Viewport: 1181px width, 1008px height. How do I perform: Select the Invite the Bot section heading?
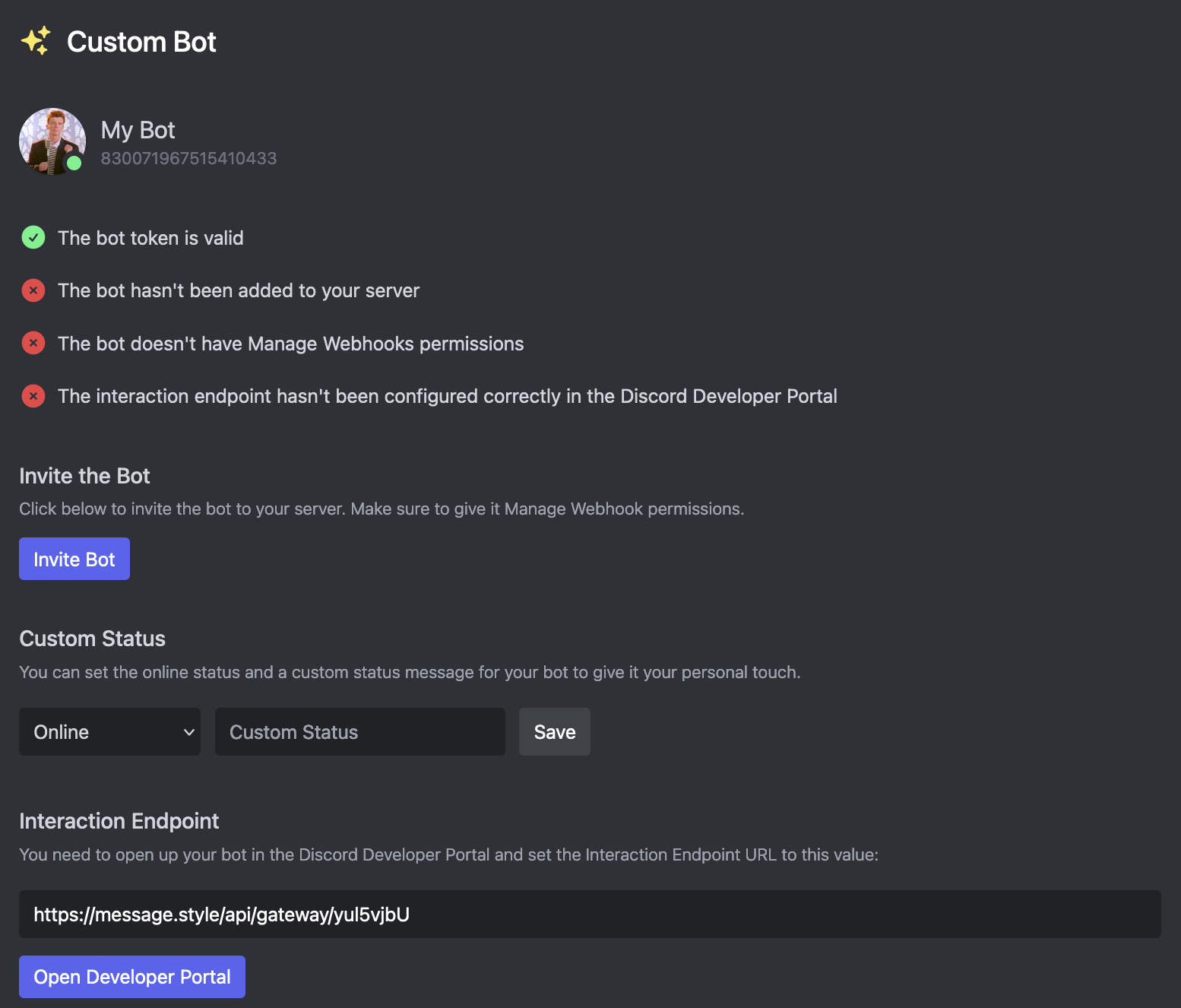tap(84, 475)
